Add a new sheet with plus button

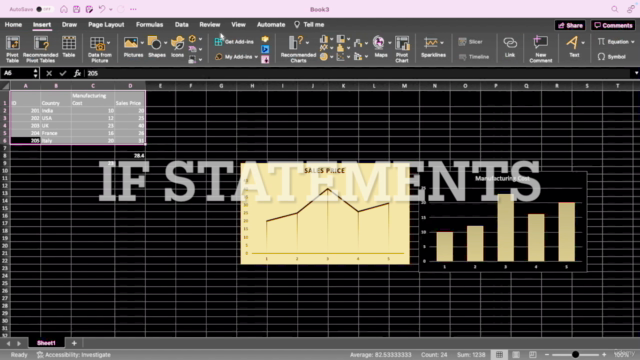74,343
